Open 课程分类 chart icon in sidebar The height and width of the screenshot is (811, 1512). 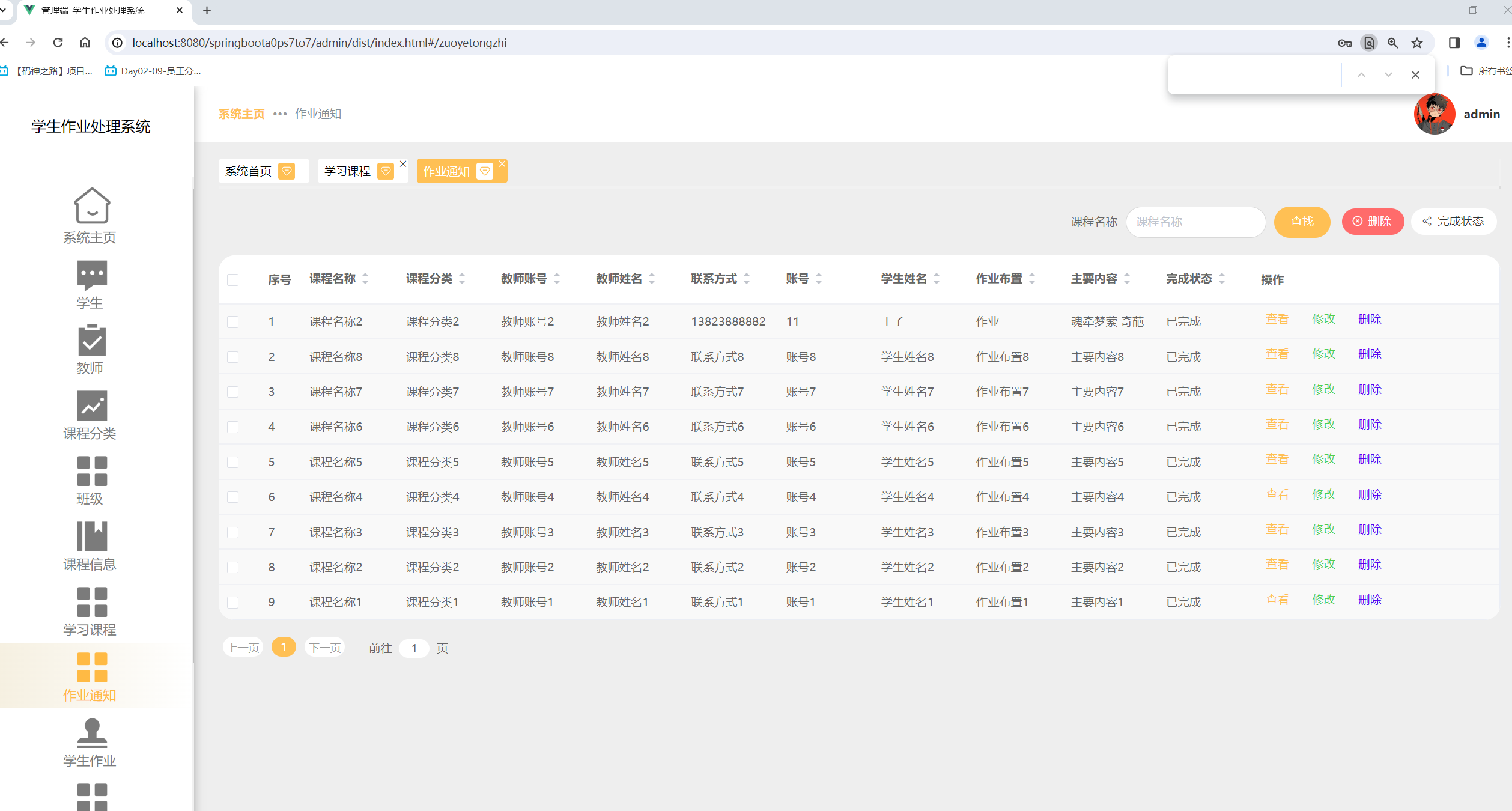pyautogui.click(x=91, y=405)
